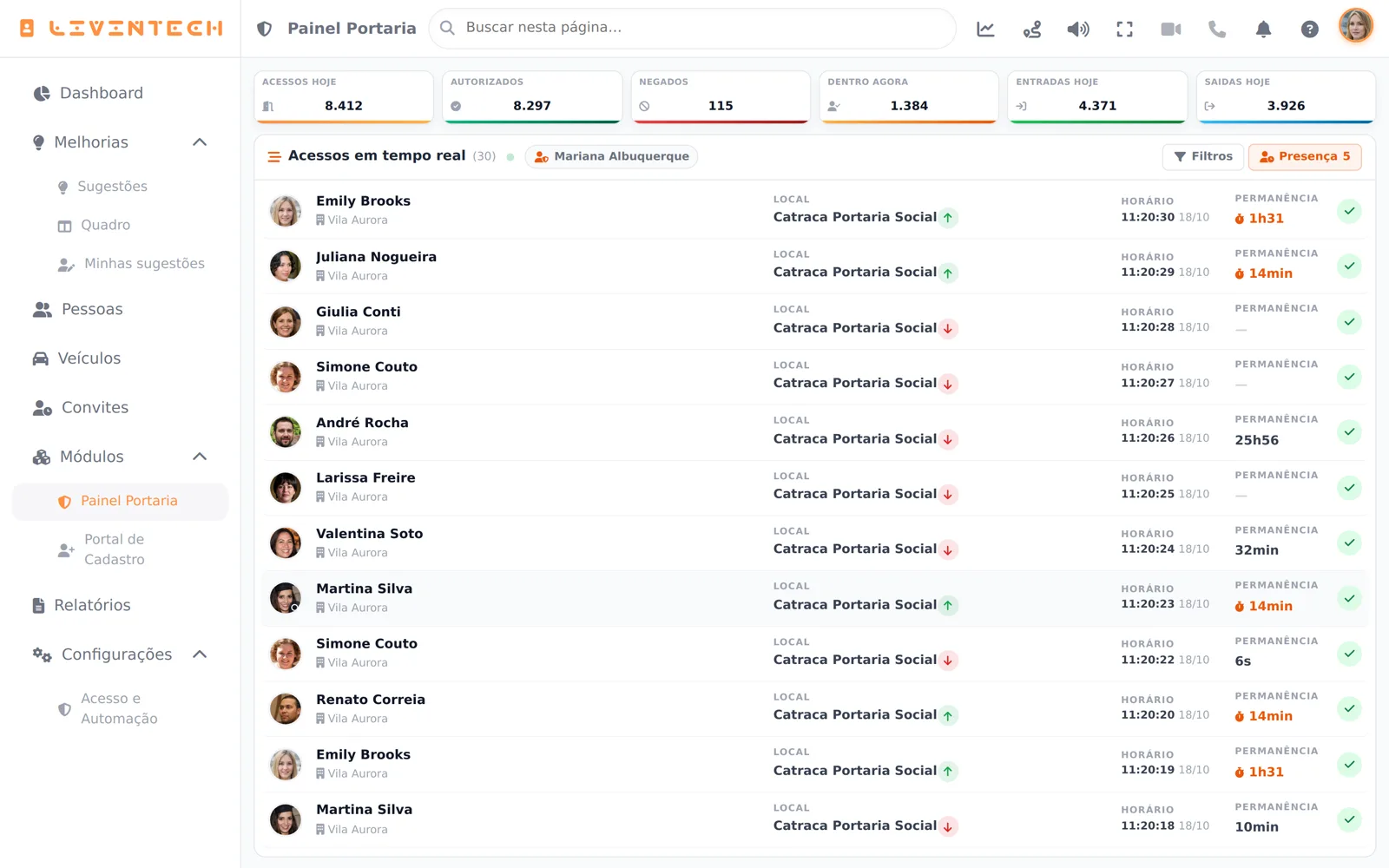Open notifications bell

[1263, 30]
